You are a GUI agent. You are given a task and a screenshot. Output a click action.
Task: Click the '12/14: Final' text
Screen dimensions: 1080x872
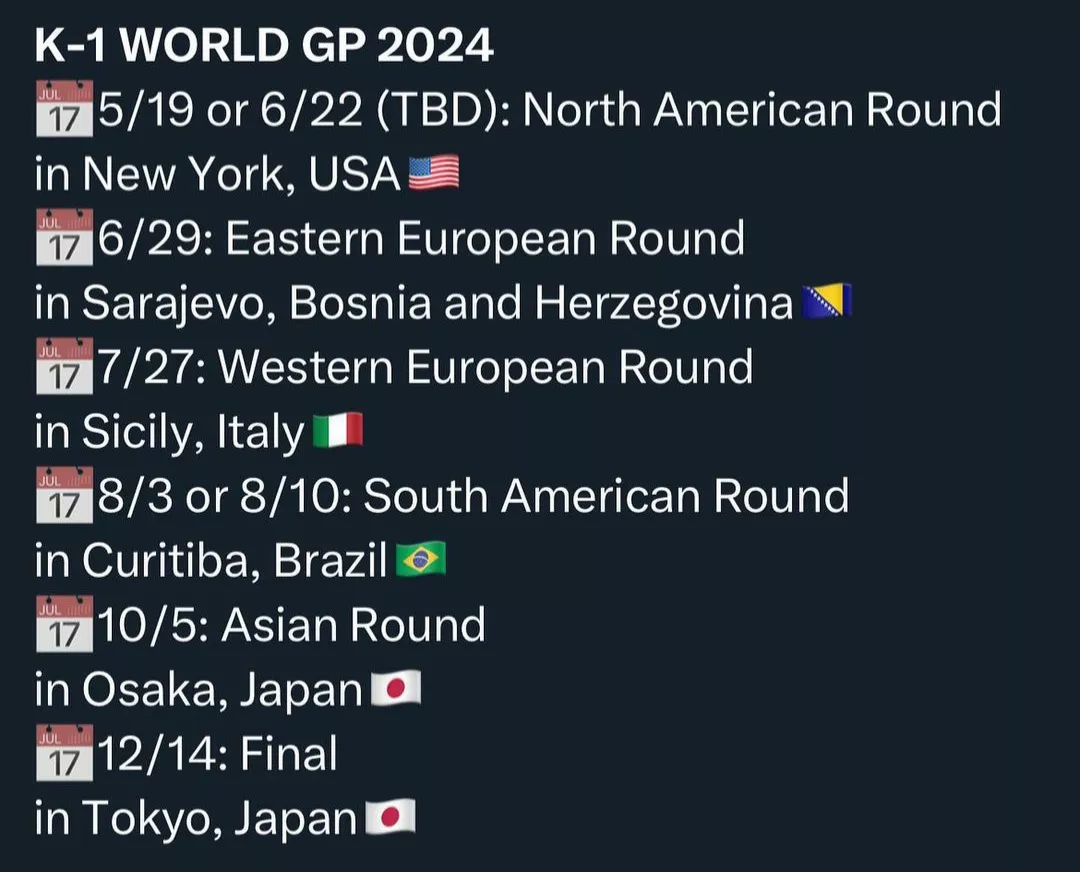tap(217, 754)
